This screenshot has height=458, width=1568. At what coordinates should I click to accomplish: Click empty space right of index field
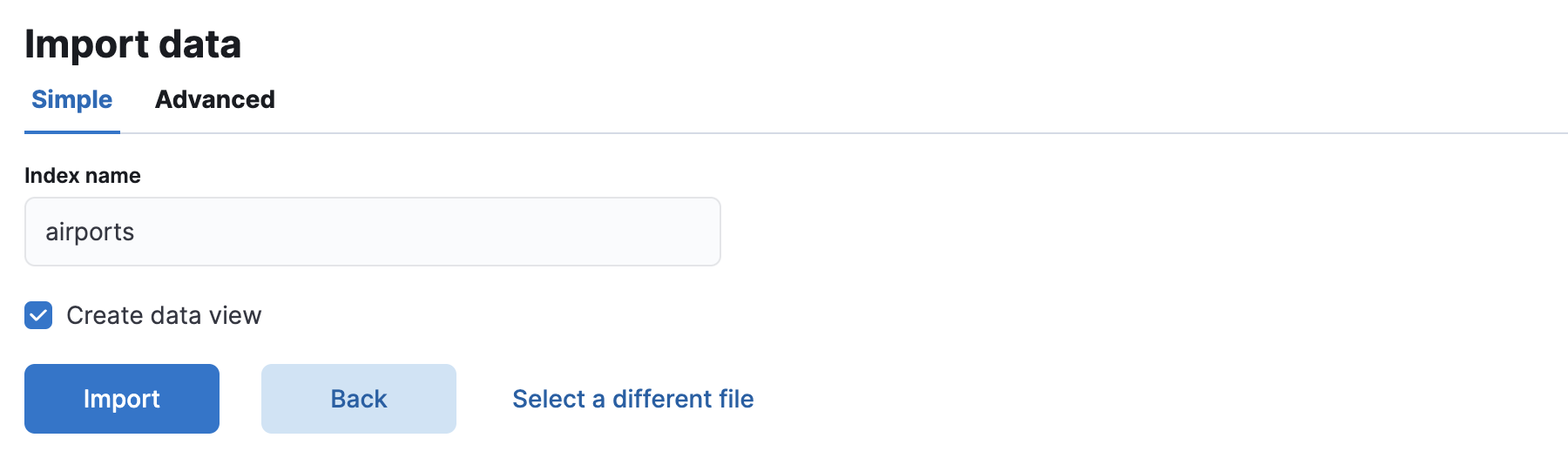point(1132,232)
